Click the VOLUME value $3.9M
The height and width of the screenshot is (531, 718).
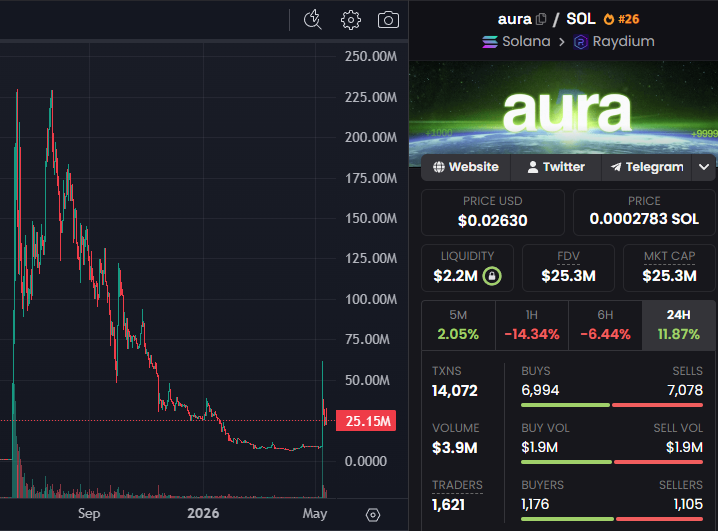click(455, 448)
